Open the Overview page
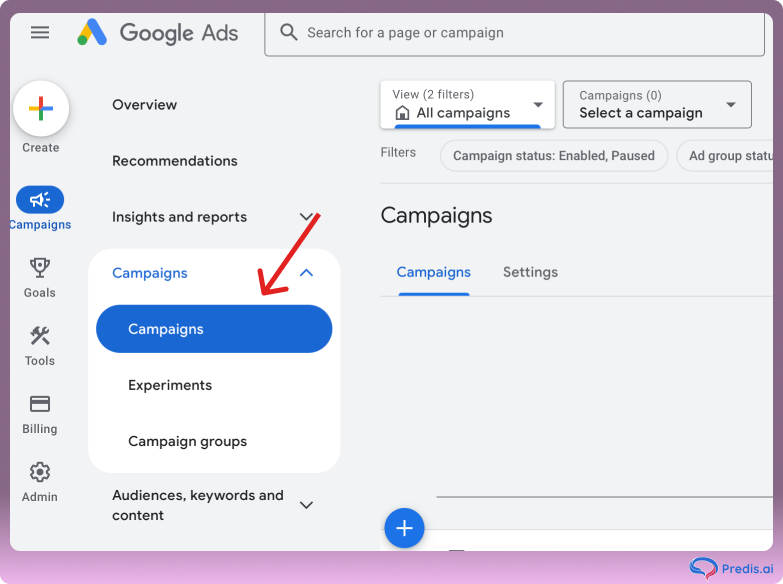Image resolution: width=783 pixels, height=584 pixels. pos(144,105)
